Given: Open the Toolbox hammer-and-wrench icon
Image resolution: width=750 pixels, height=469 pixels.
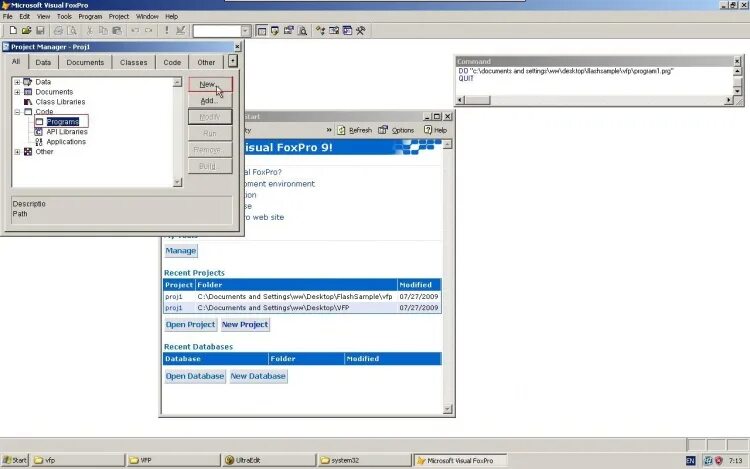Looking at the screenshot, I should point(361,31).
